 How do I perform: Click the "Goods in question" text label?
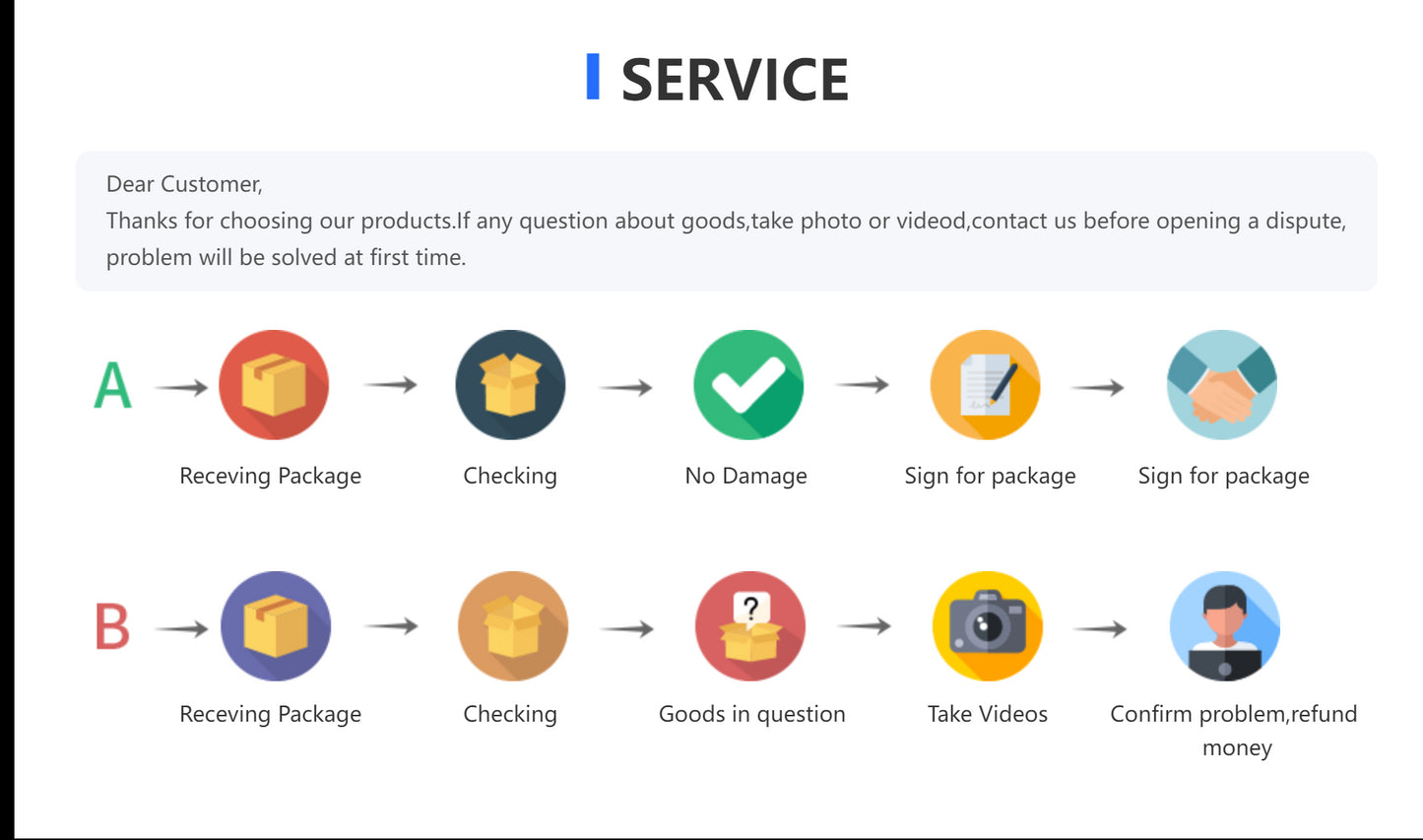(751, 715)
